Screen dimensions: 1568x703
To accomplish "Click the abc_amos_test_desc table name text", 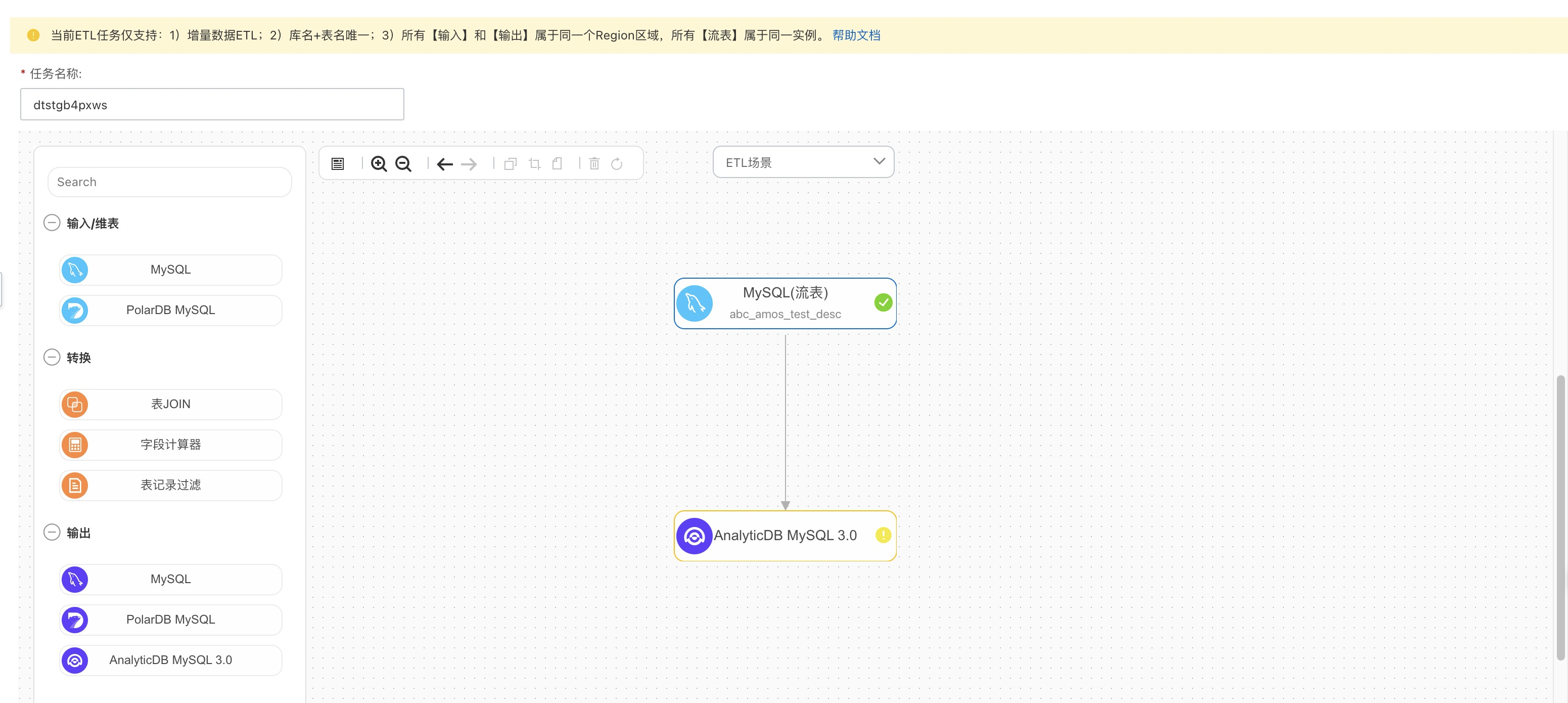I will click(785, 315).
